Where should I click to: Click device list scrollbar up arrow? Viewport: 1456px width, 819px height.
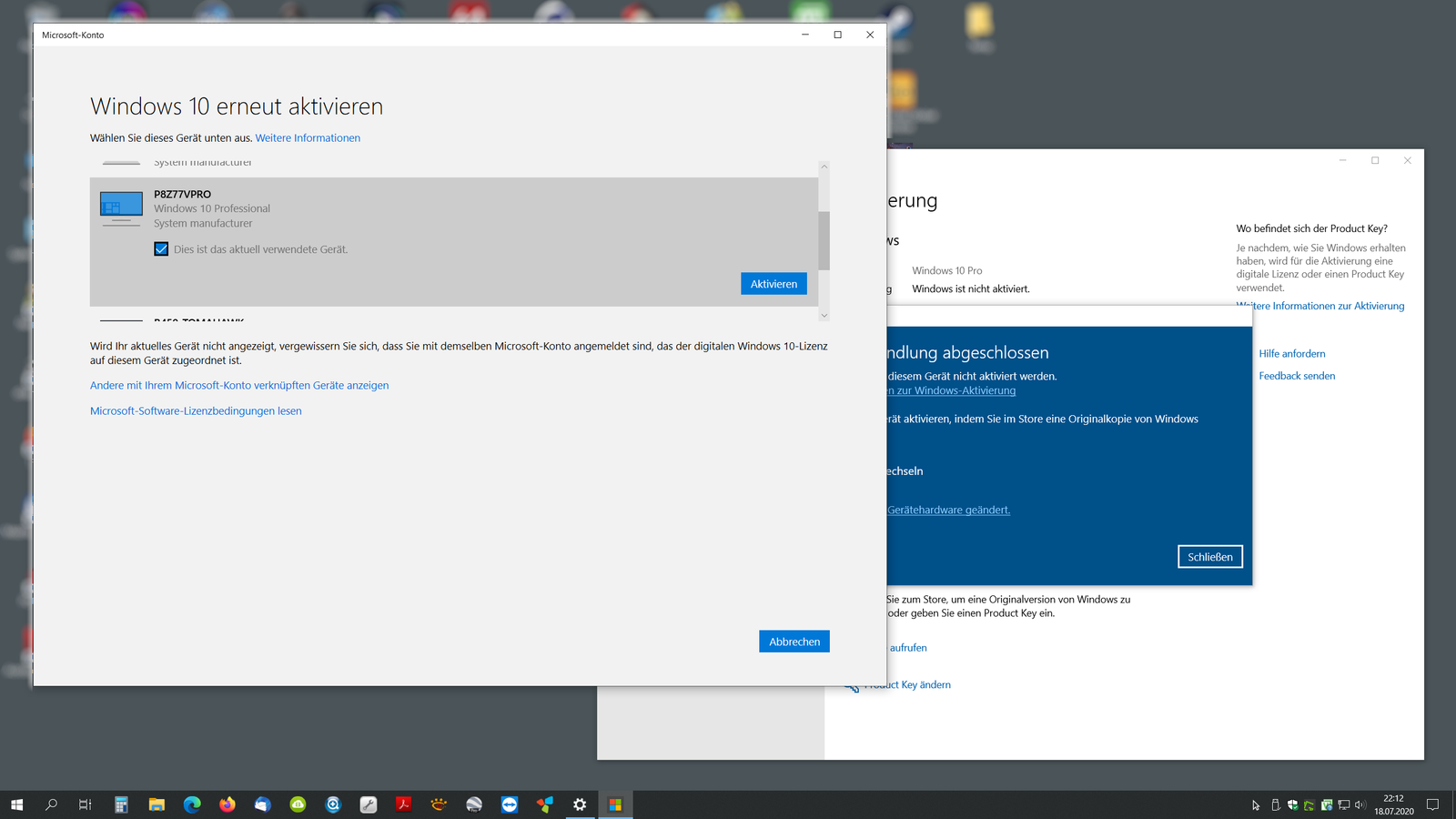click(824, 167)
